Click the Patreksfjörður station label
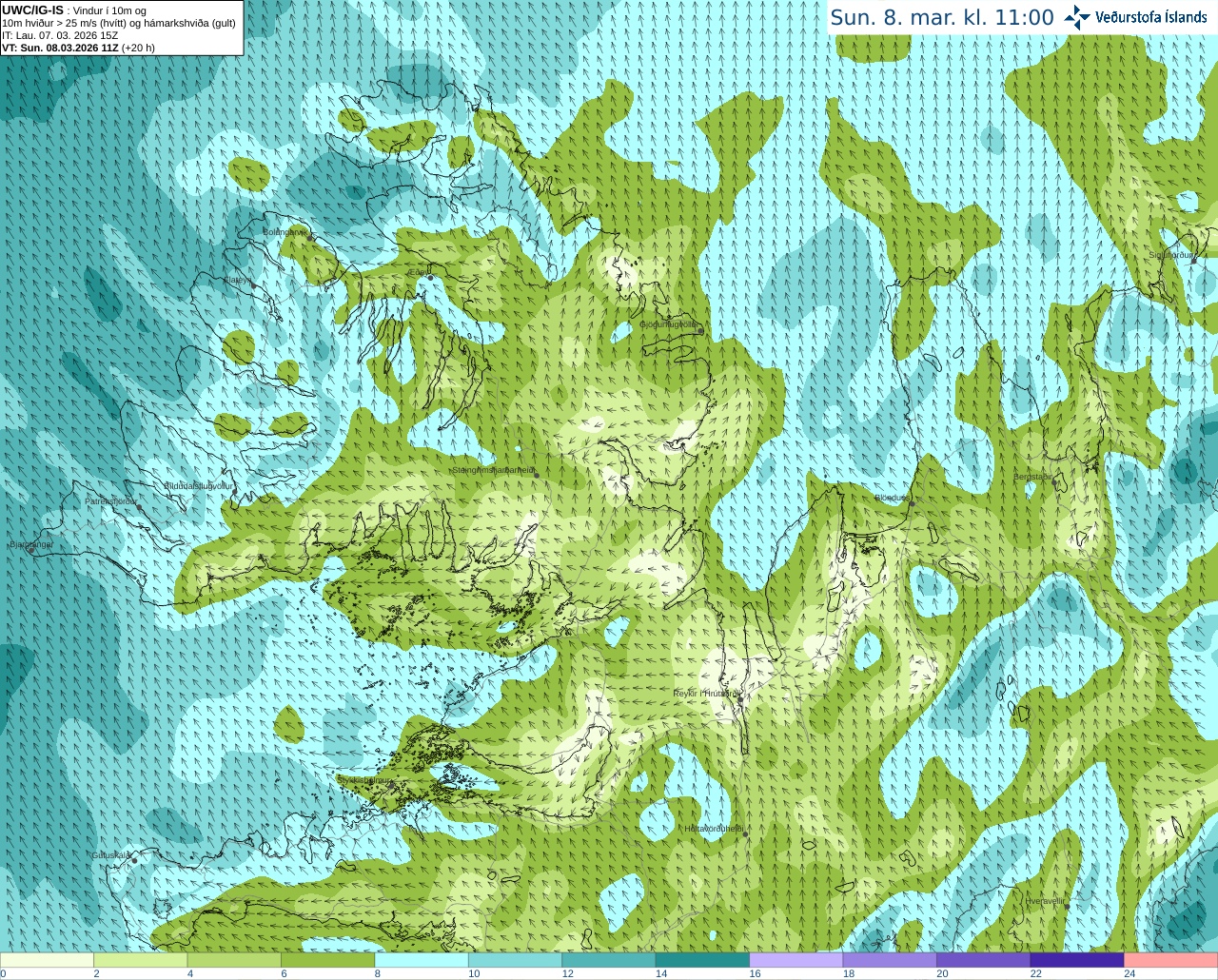Viewport: 1218px width, 980px height. coord(110,500)
